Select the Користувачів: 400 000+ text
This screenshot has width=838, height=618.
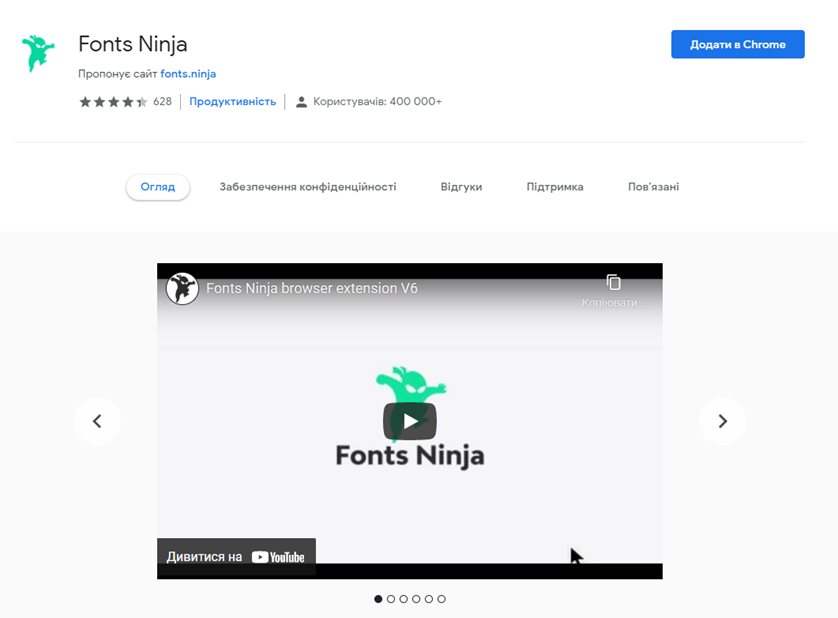[x=377, y=102]
